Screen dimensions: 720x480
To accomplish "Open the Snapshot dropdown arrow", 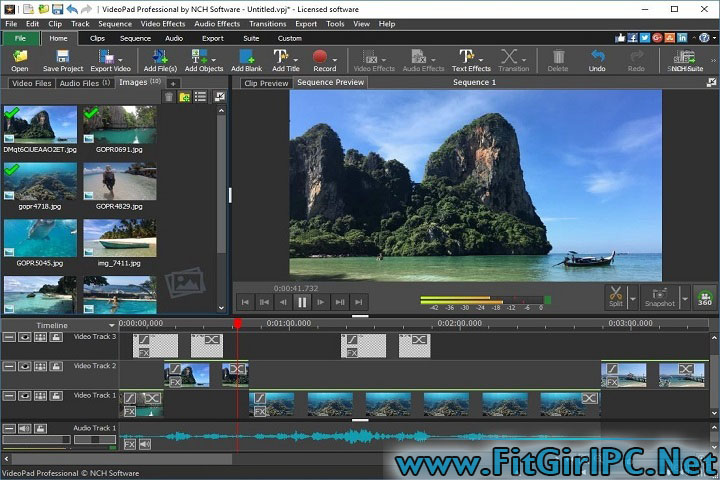I will [x=684, y=296].
